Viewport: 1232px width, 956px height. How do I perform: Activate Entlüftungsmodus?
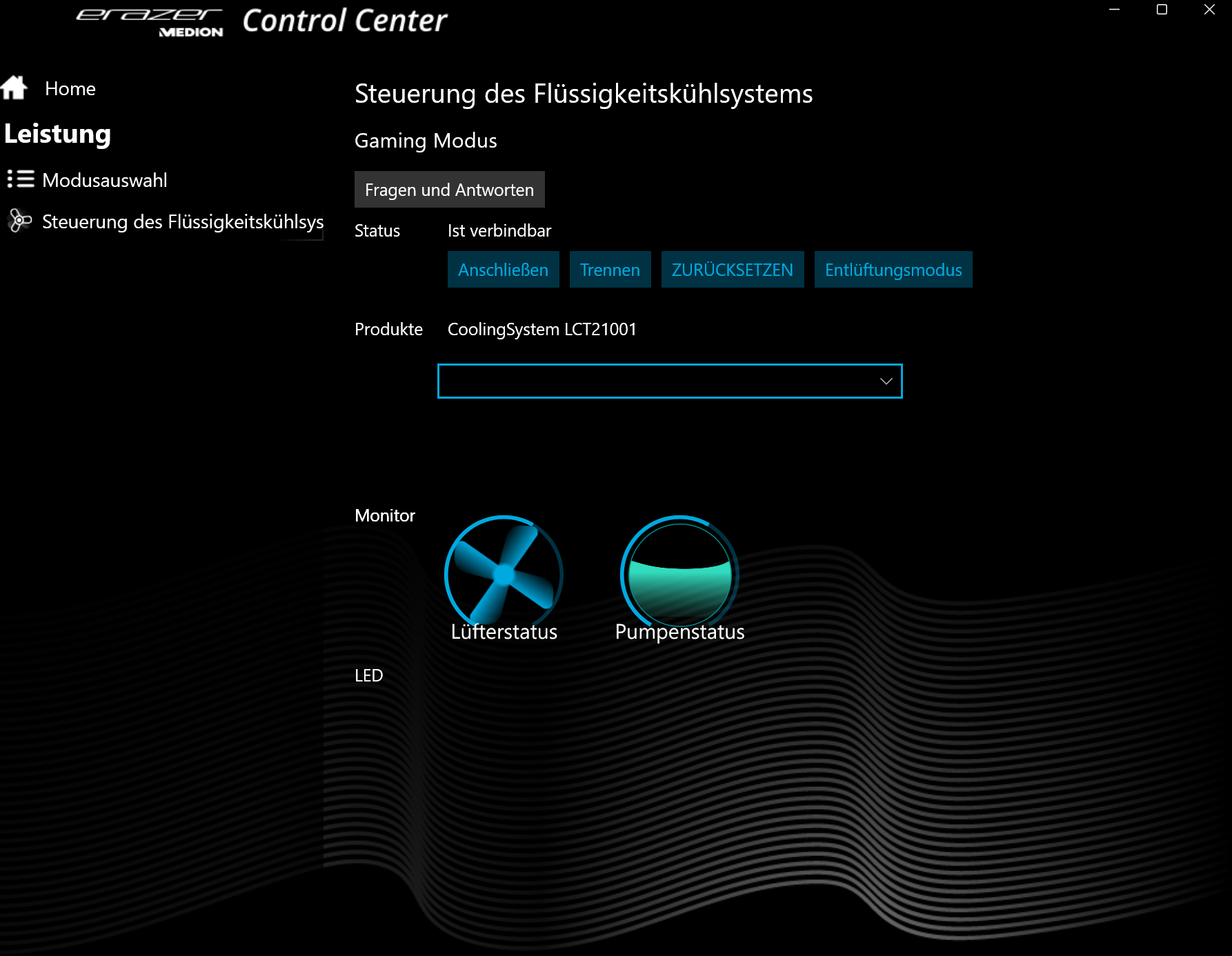[893, 270]
